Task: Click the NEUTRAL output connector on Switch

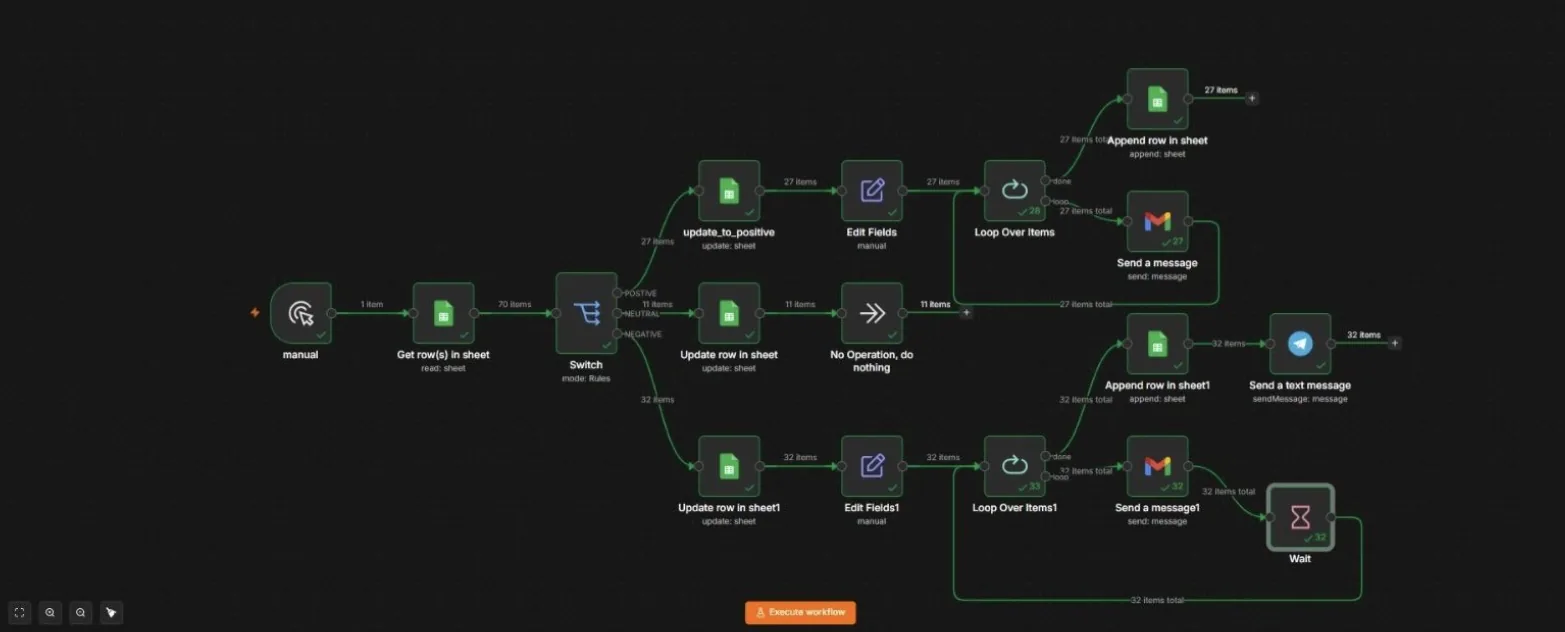Action: 618,313
